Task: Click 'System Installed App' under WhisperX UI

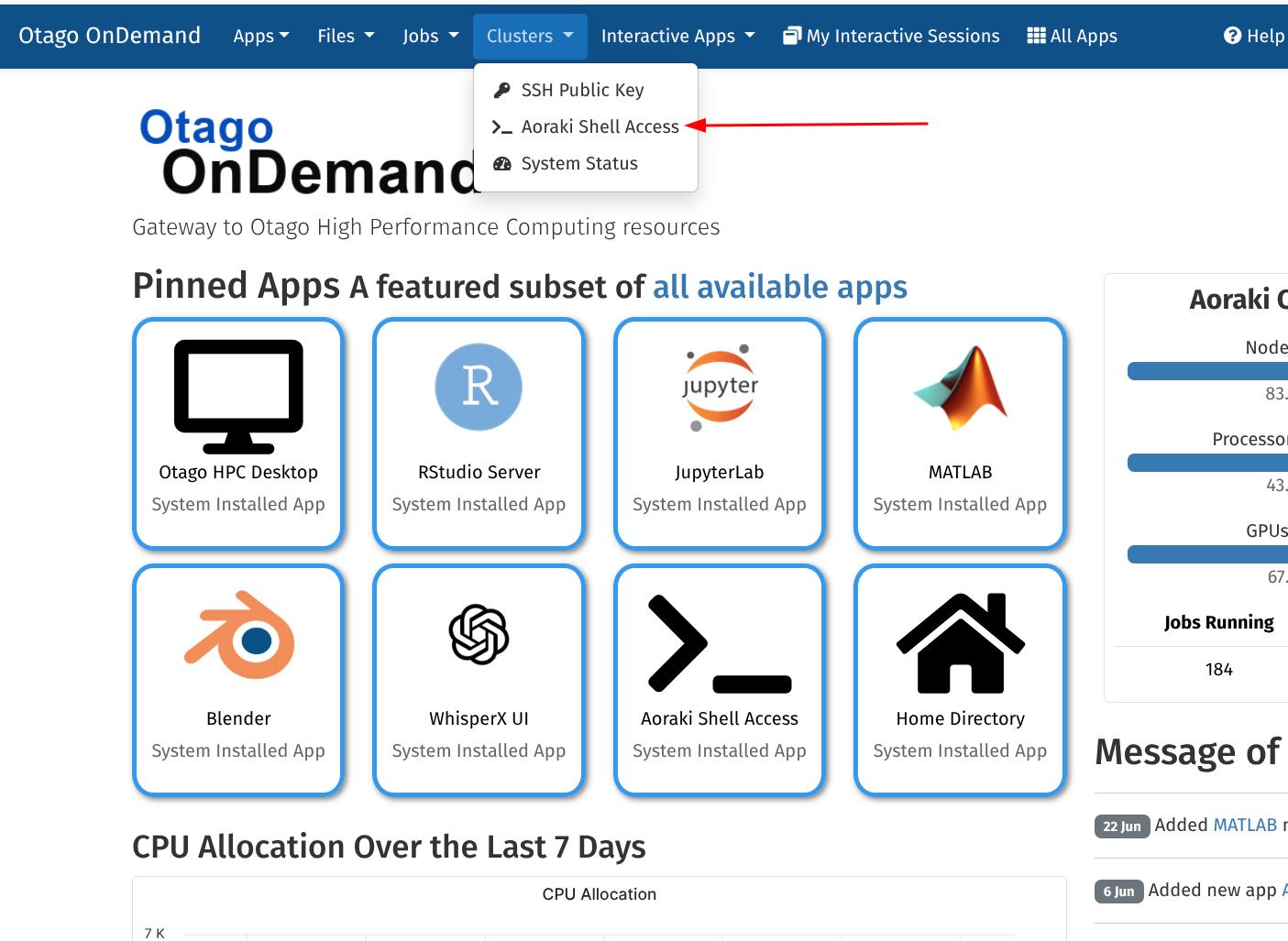Action: pos(479,750)
